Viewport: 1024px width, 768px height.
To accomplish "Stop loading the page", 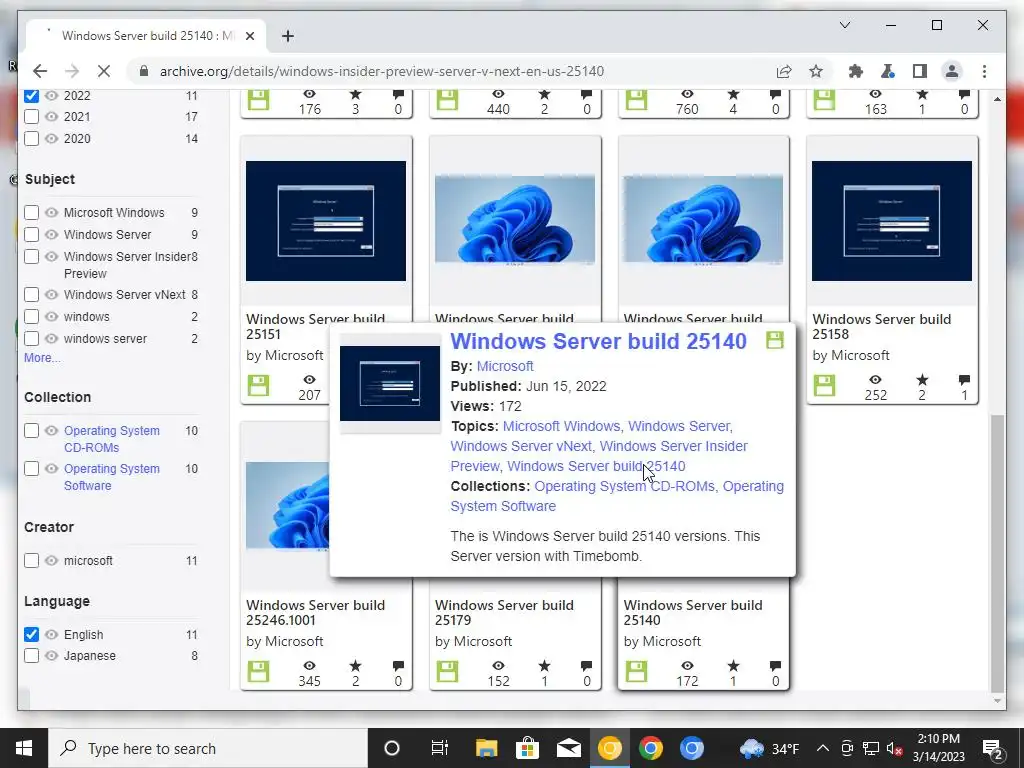I will 104,71.
